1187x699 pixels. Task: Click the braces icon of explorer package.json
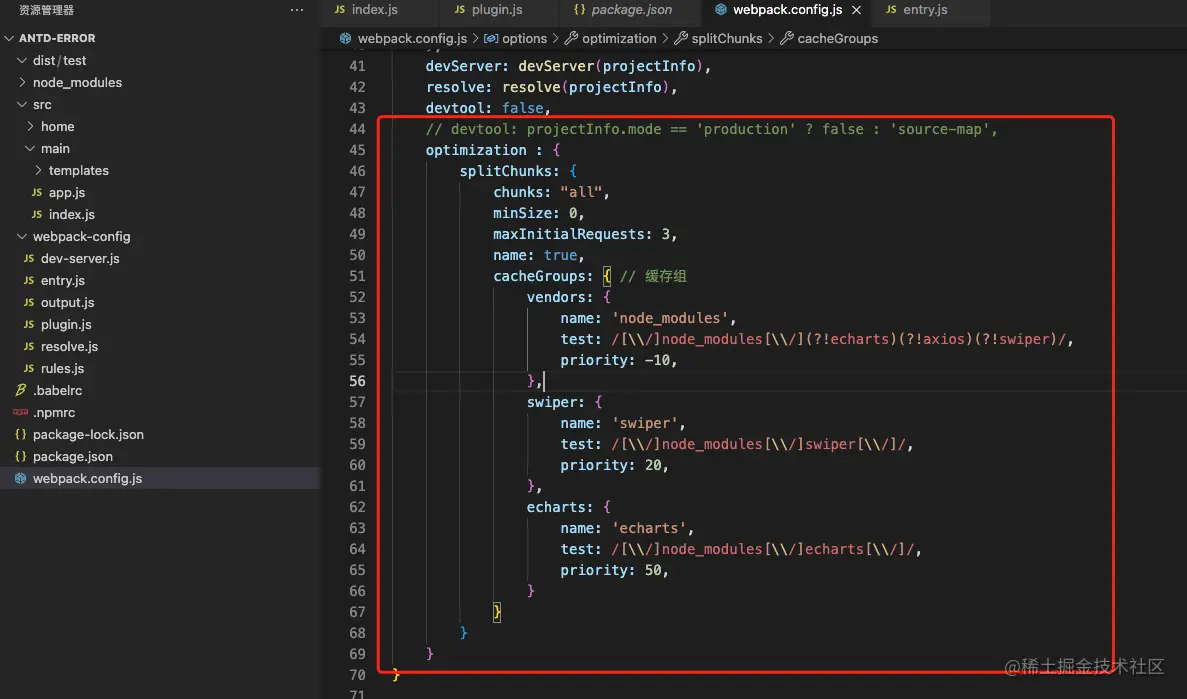pos(20,456)
